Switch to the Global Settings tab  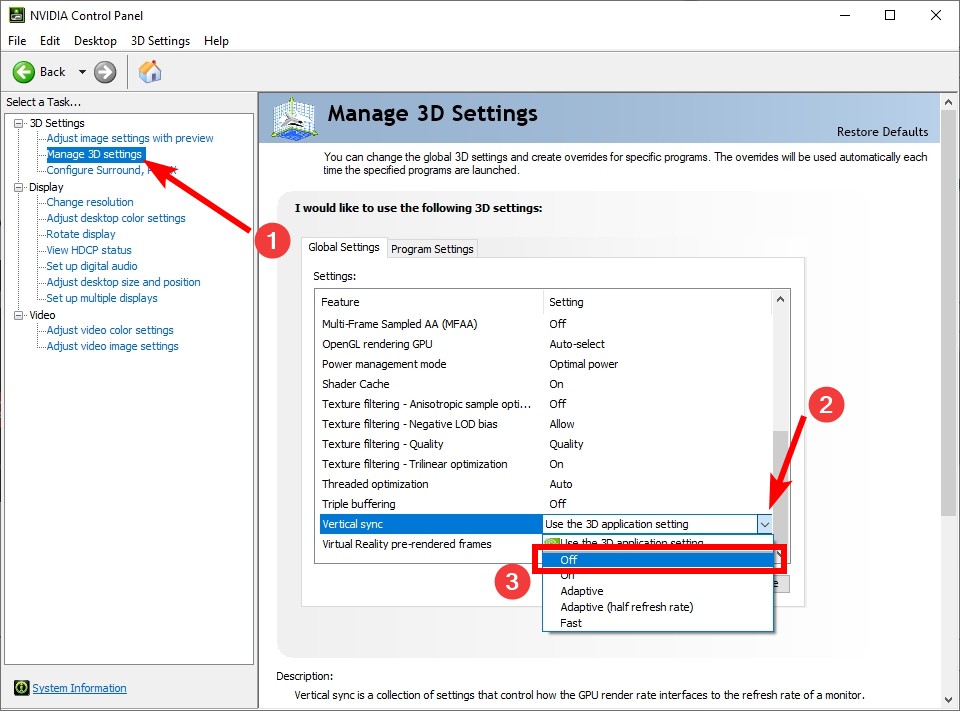click(x=344, y=247)
